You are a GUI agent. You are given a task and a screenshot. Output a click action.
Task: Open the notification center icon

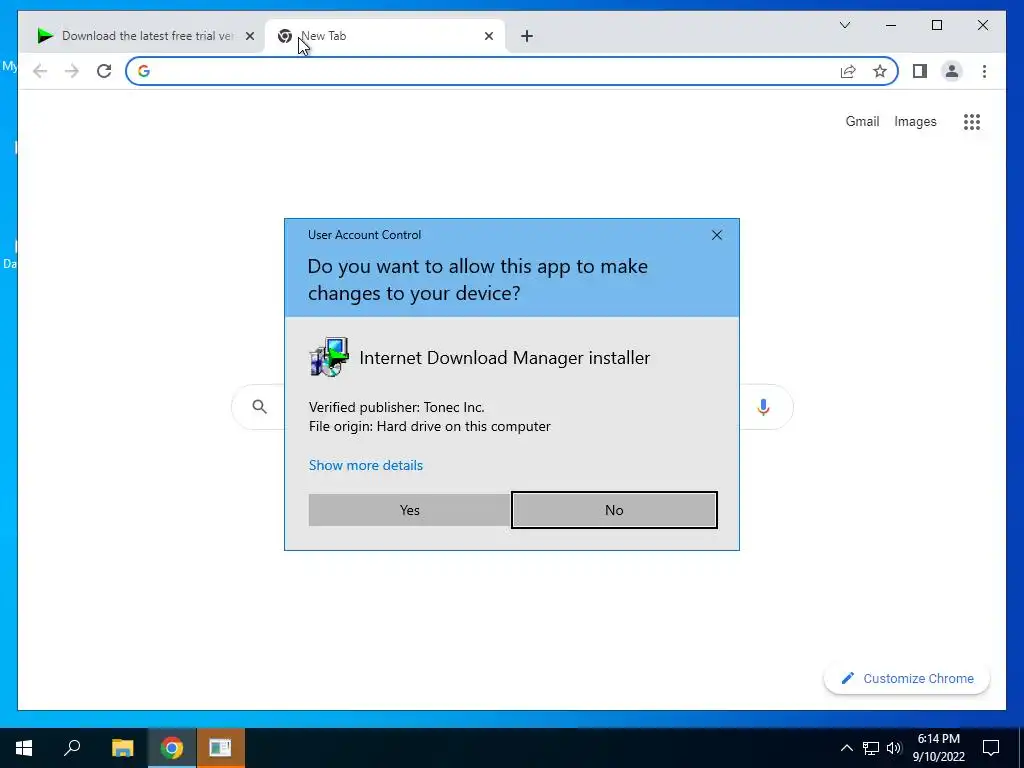click(x=991, y=748)
